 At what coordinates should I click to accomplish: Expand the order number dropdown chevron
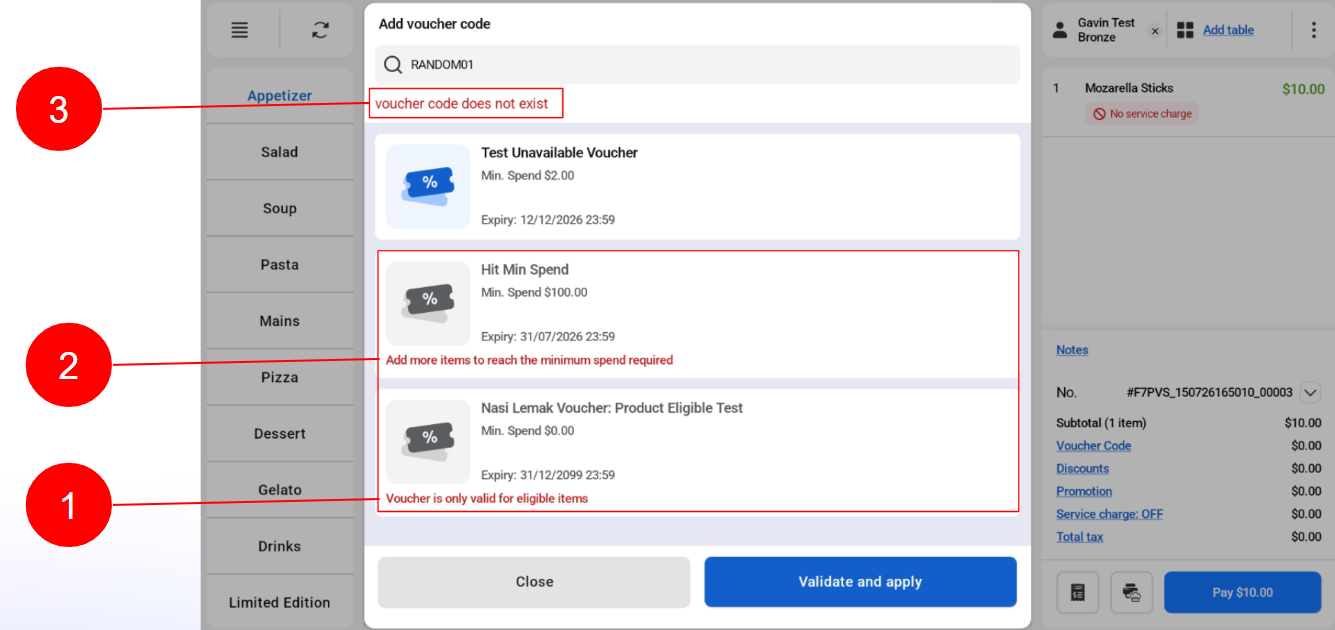coord(1311,393)
